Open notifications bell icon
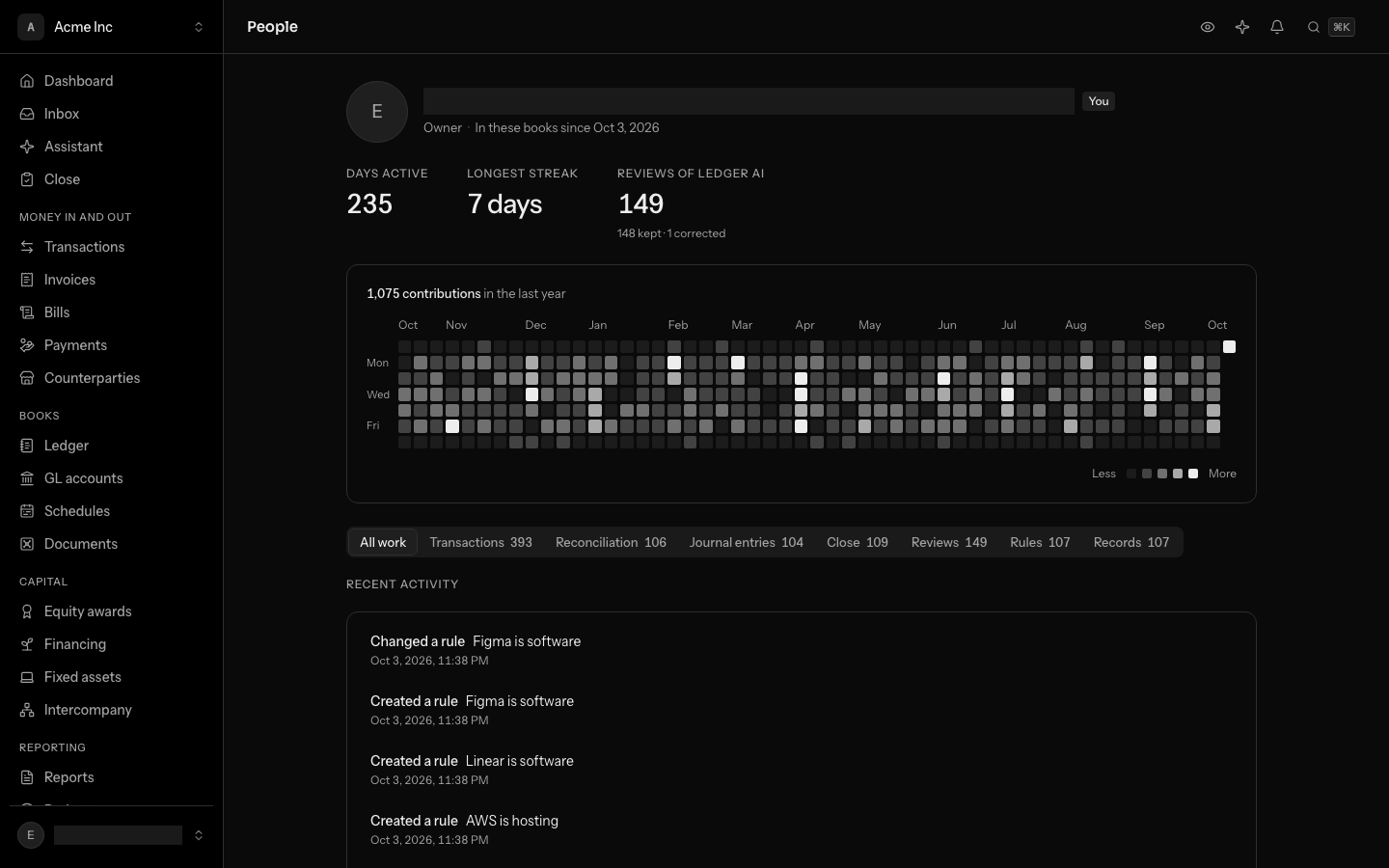The width and height of the screenshot is (1389, 868). [1277, 27]
